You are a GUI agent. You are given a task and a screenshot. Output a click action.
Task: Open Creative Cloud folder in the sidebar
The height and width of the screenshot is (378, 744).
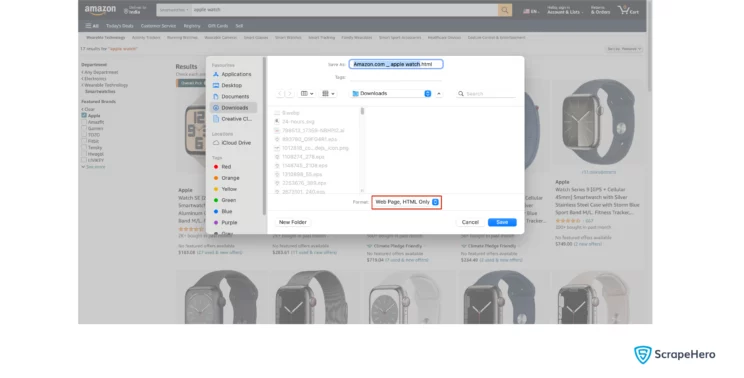tap(232, 119)
